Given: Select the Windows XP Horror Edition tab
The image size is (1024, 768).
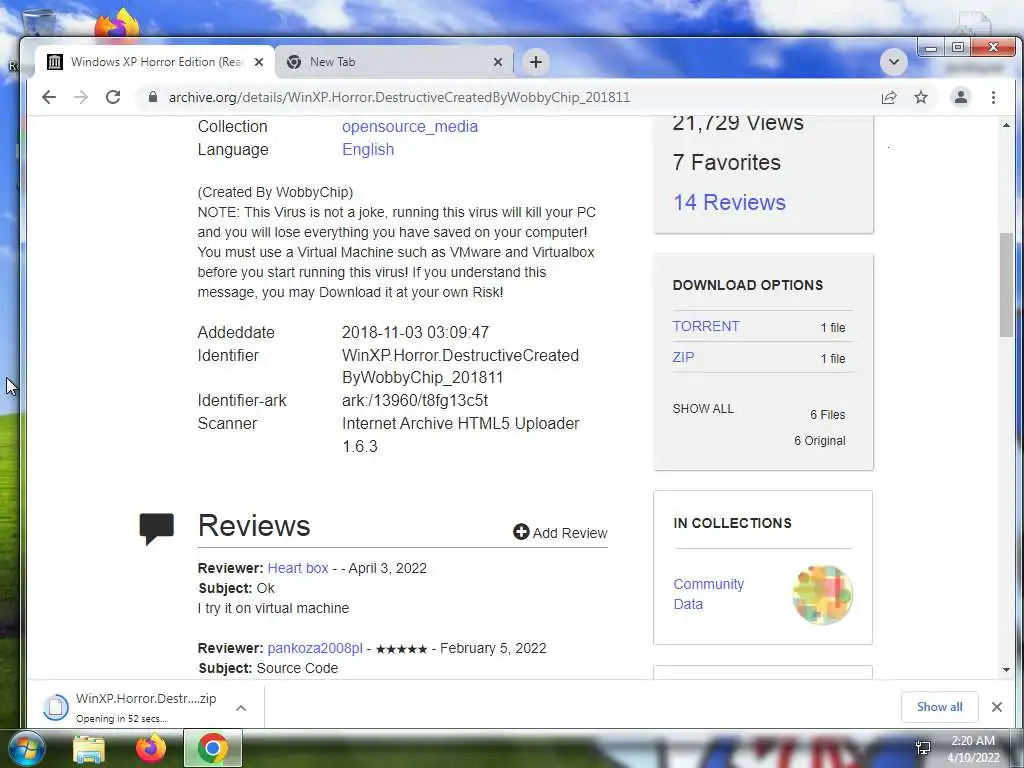Looking at the screenshot, I should point(155,62).
